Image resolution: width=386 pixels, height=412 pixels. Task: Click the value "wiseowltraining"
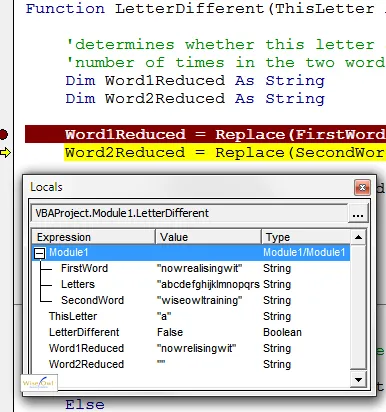199,300
